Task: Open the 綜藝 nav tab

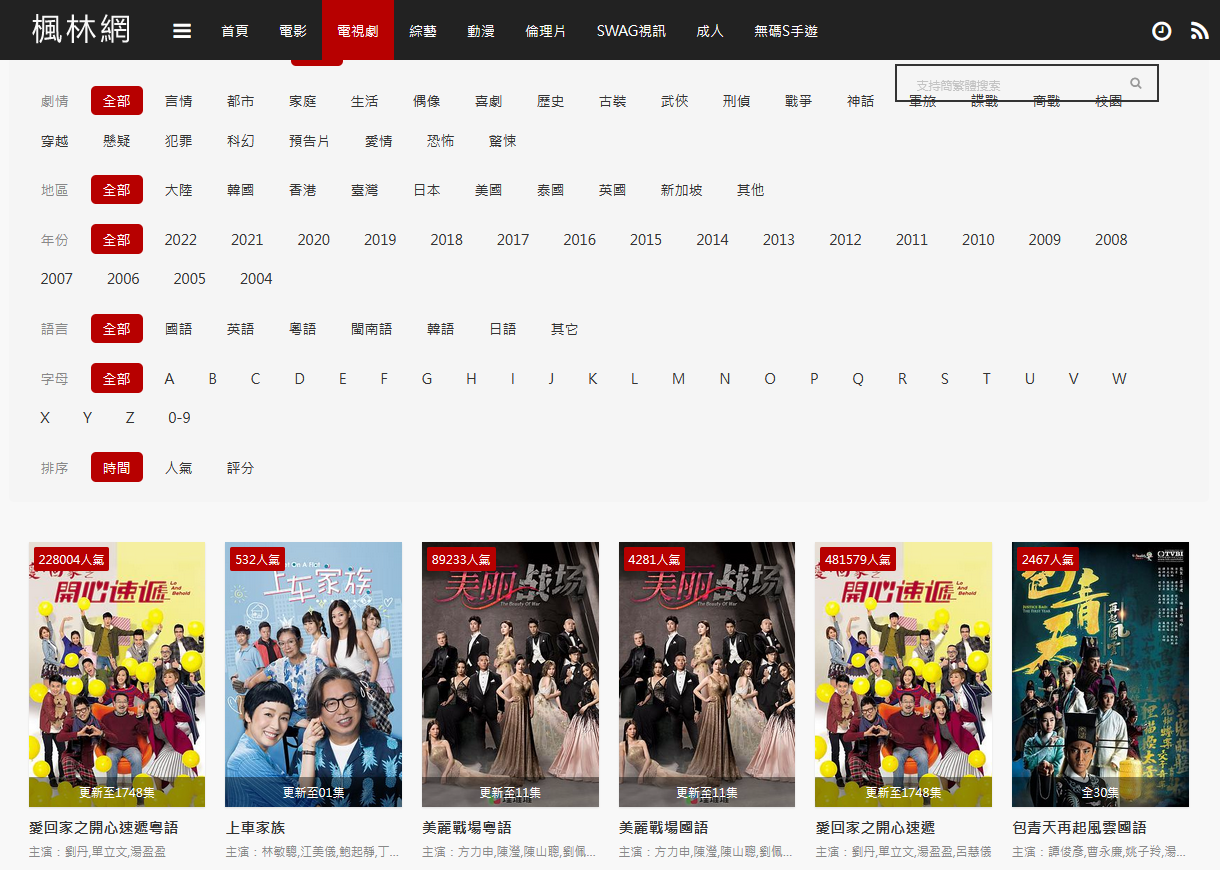Action: [423, 31]
